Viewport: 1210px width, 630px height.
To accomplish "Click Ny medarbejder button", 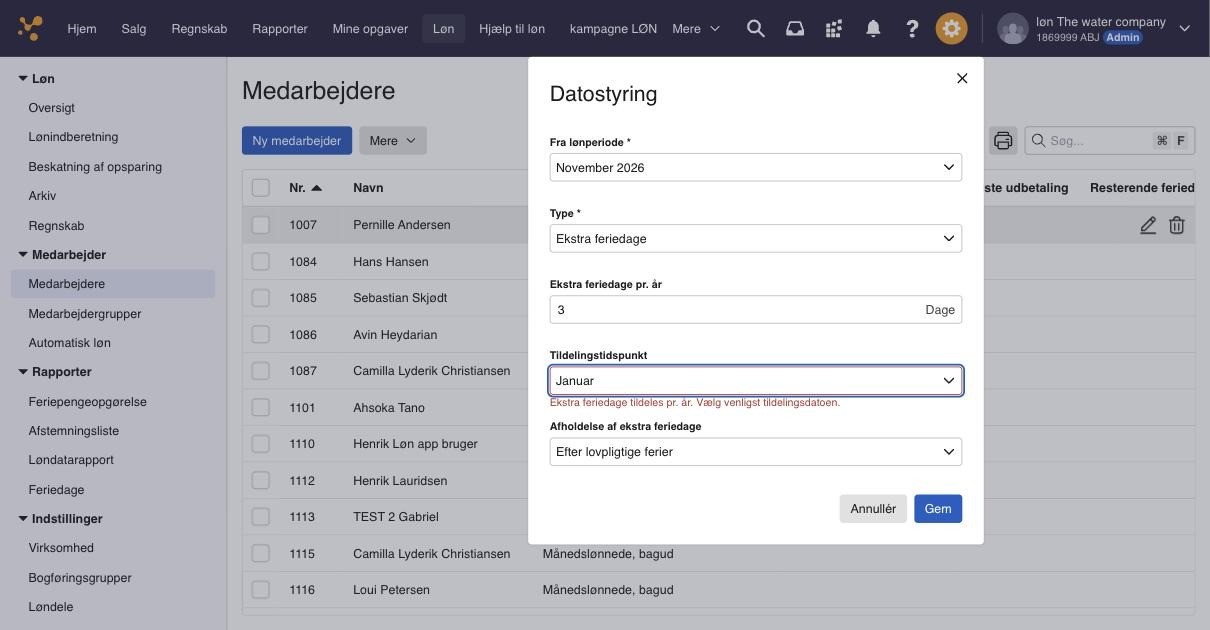I will [x=297, y=141].
